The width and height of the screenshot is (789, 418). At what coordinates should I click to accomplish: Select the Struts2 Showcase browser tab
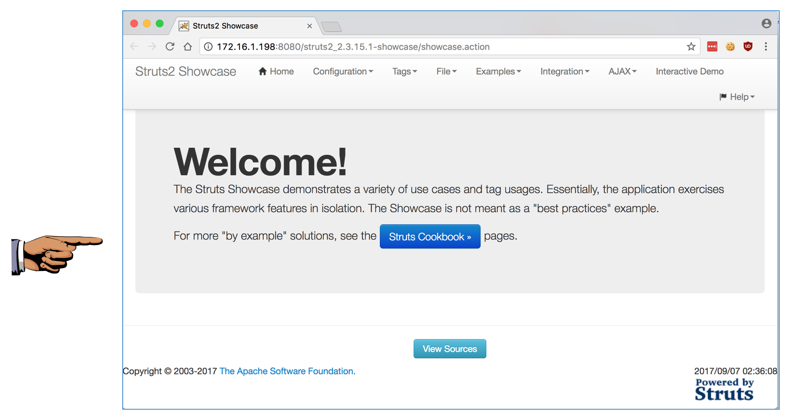click(246, 26)
